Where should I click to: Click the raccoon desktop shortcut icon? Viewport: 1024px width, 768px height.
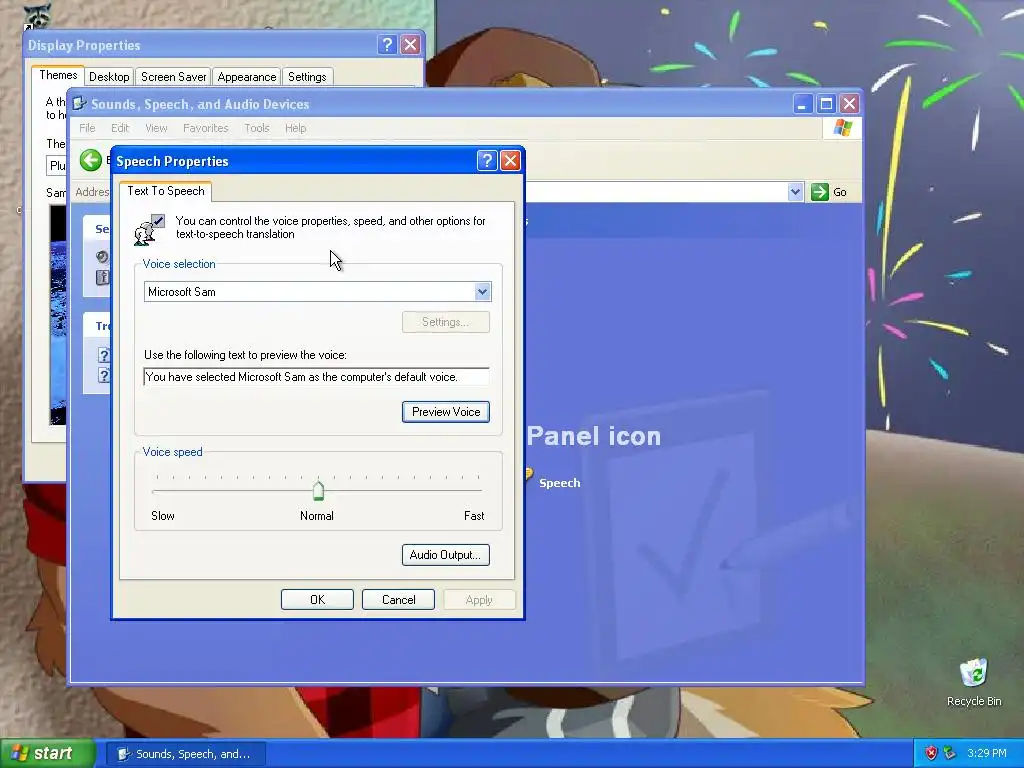pyautogui.click(x=37, y=16)
